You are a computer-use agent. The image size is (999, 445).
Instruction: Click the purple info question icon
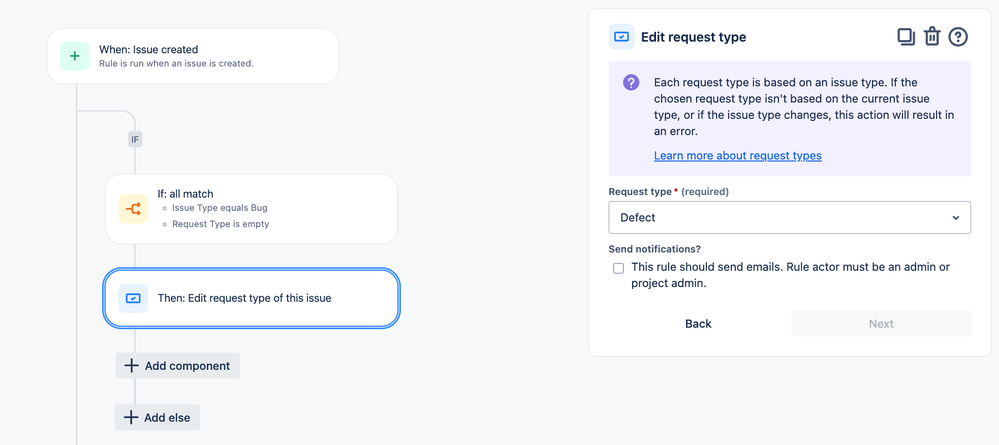point(631,82)
